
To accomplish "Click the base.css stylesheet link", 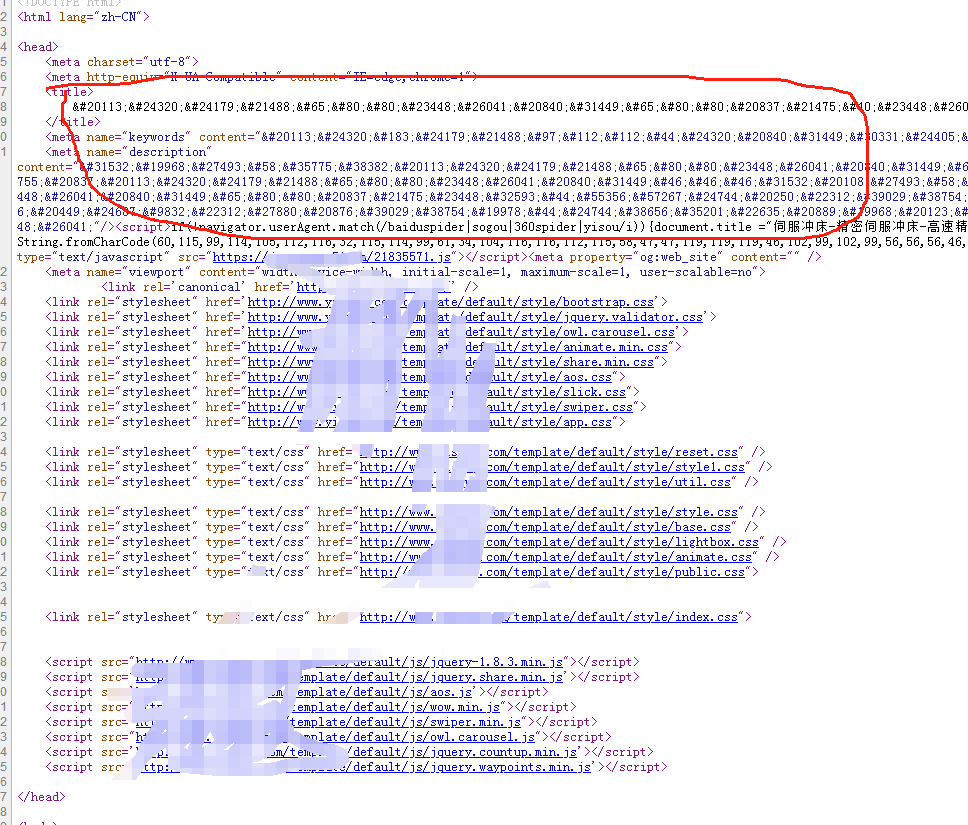I will [545, 527].
